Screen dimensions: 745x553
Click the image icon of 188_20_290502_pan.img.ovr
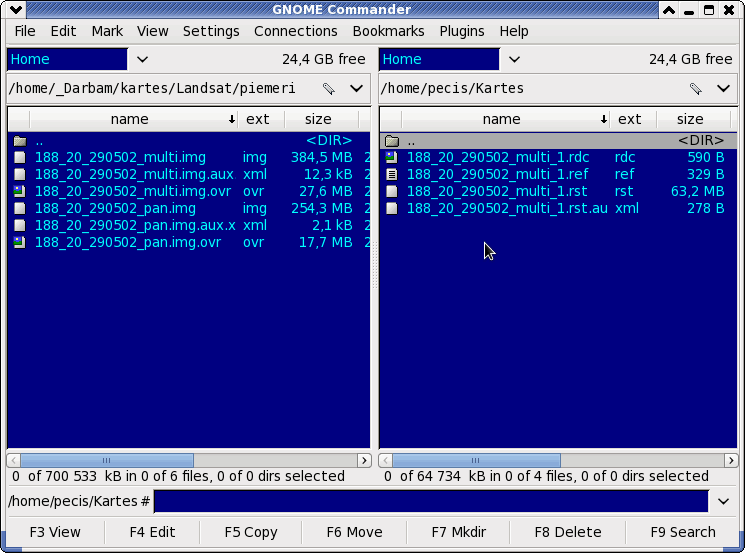19,243
